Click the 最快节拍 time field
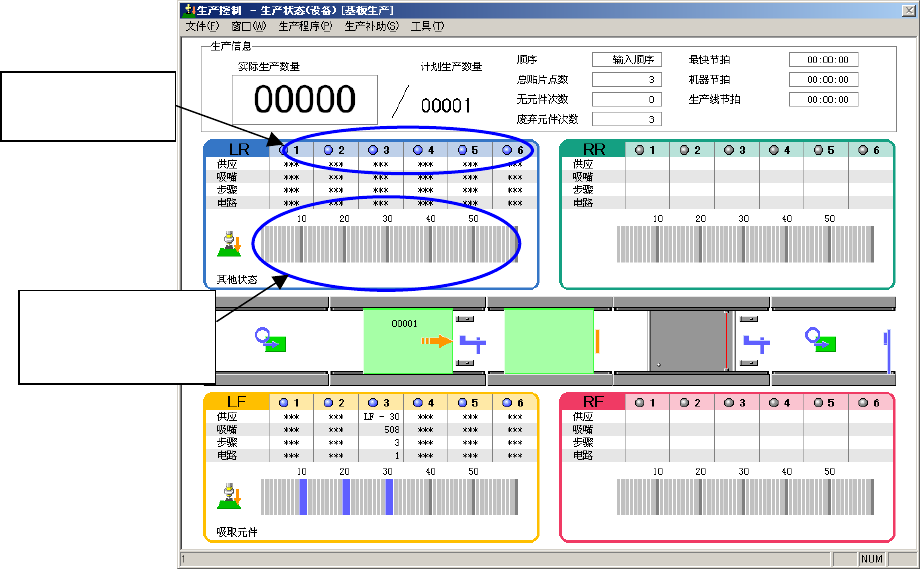This screenshot has width=920, height=569. (x=824, y=59)
